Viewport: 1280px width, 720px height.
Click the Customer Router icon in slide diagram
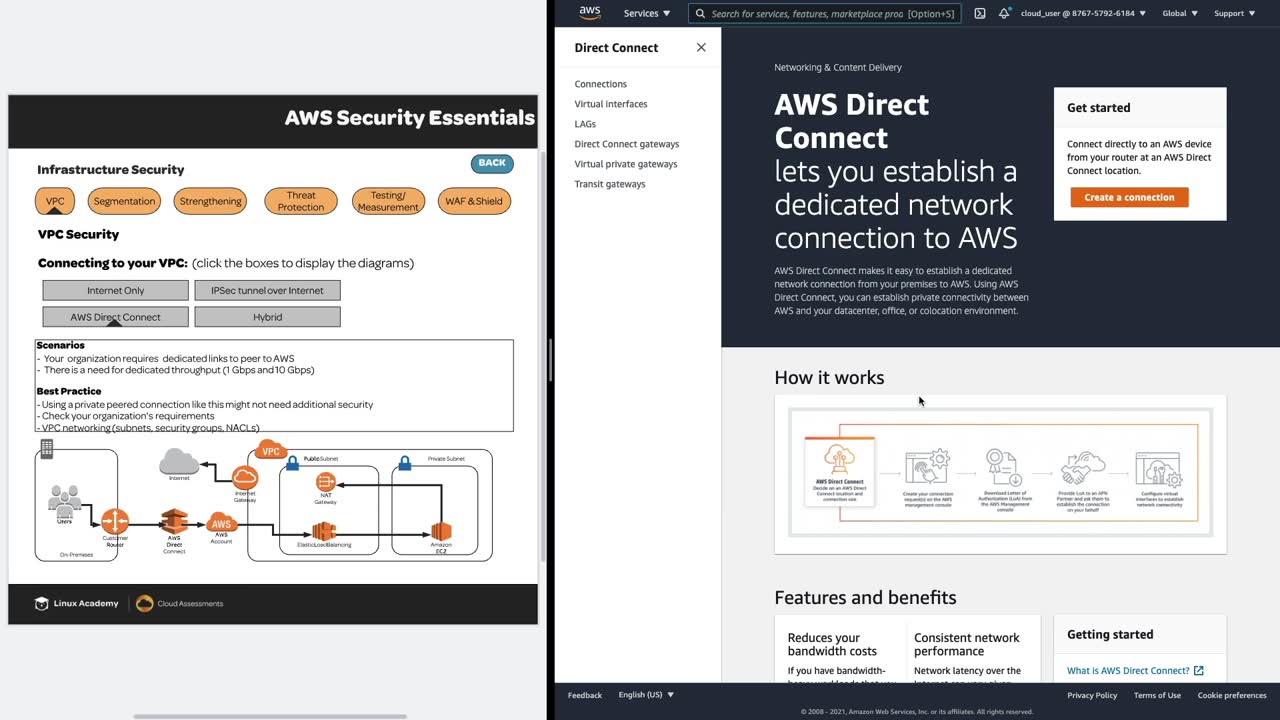click(115, 522)
